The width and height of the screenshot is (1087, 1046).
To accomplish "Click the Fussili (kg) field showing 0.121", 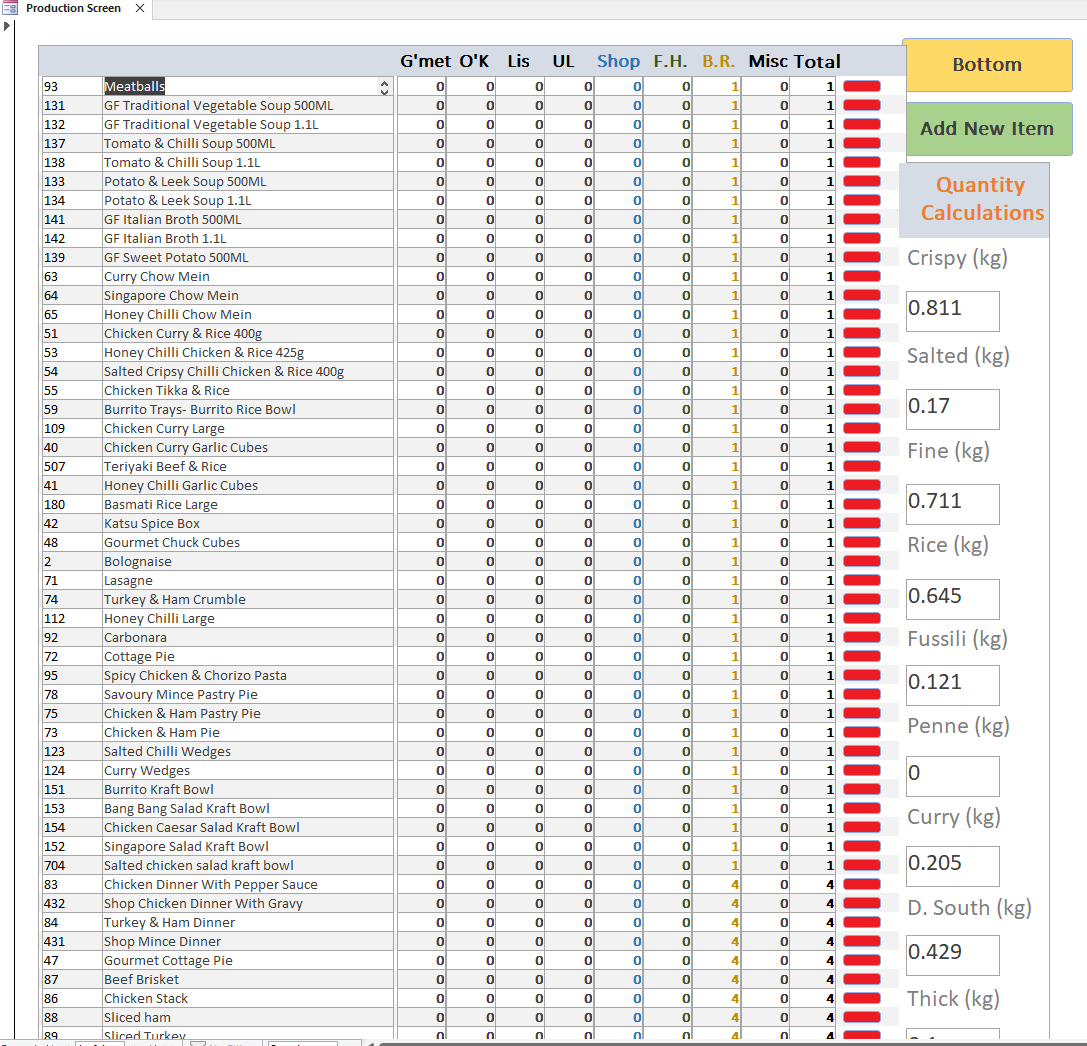I will [953, 686].
